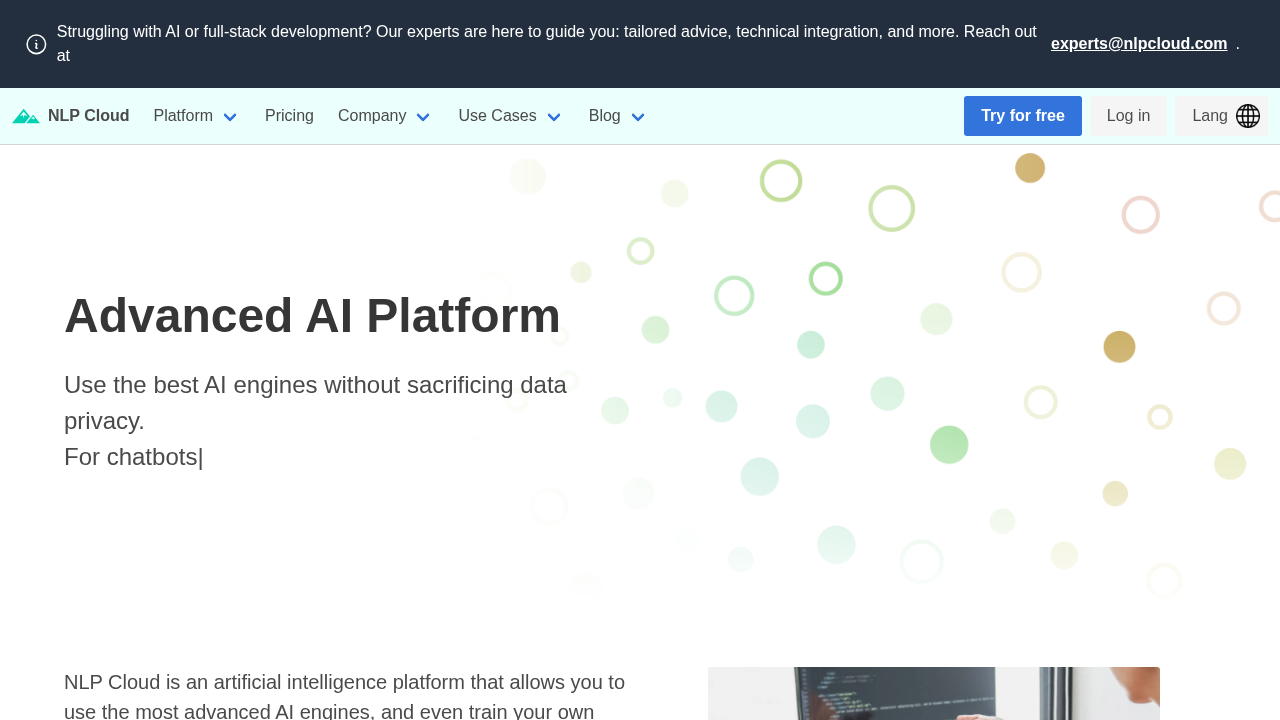Click the 'Use the best AI engines' subtitle
This screenshot has width=1280, height=720.
(x=315, y=403)
